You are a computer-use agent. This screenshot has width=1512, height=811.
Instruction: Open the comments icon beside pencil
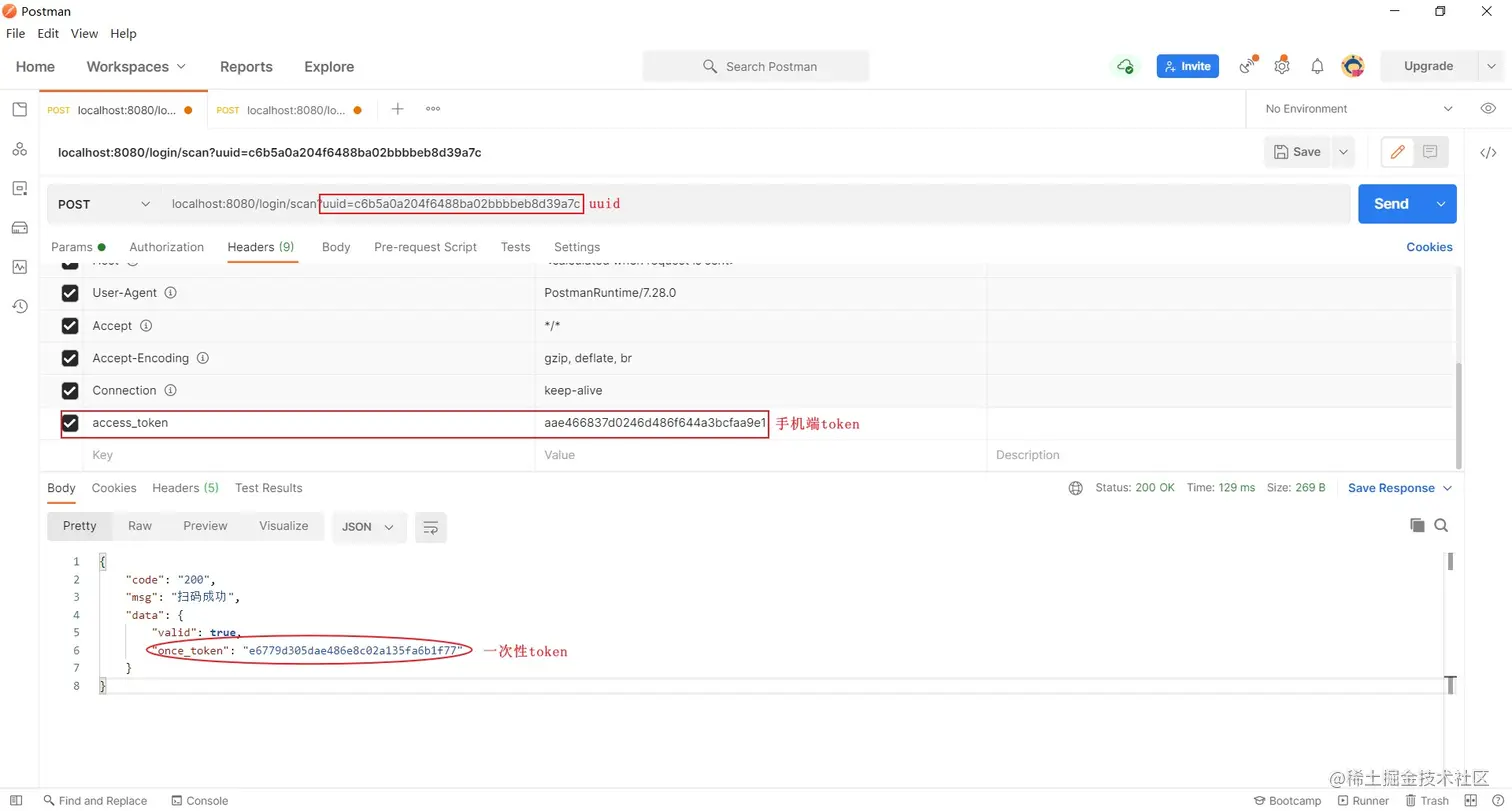pyautogui.click(x=1430, y=152)
